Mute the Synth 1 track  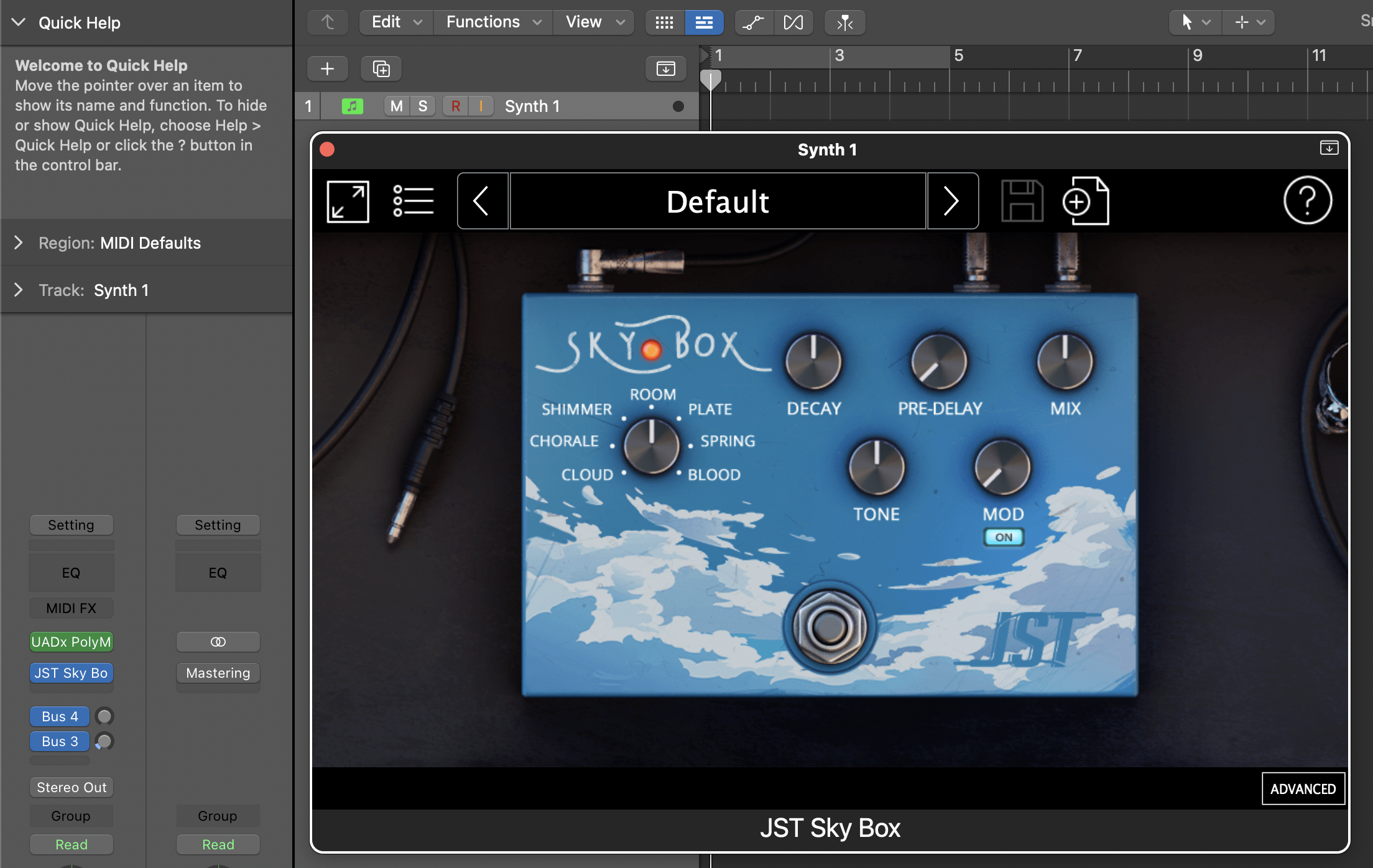coord(396,106)
